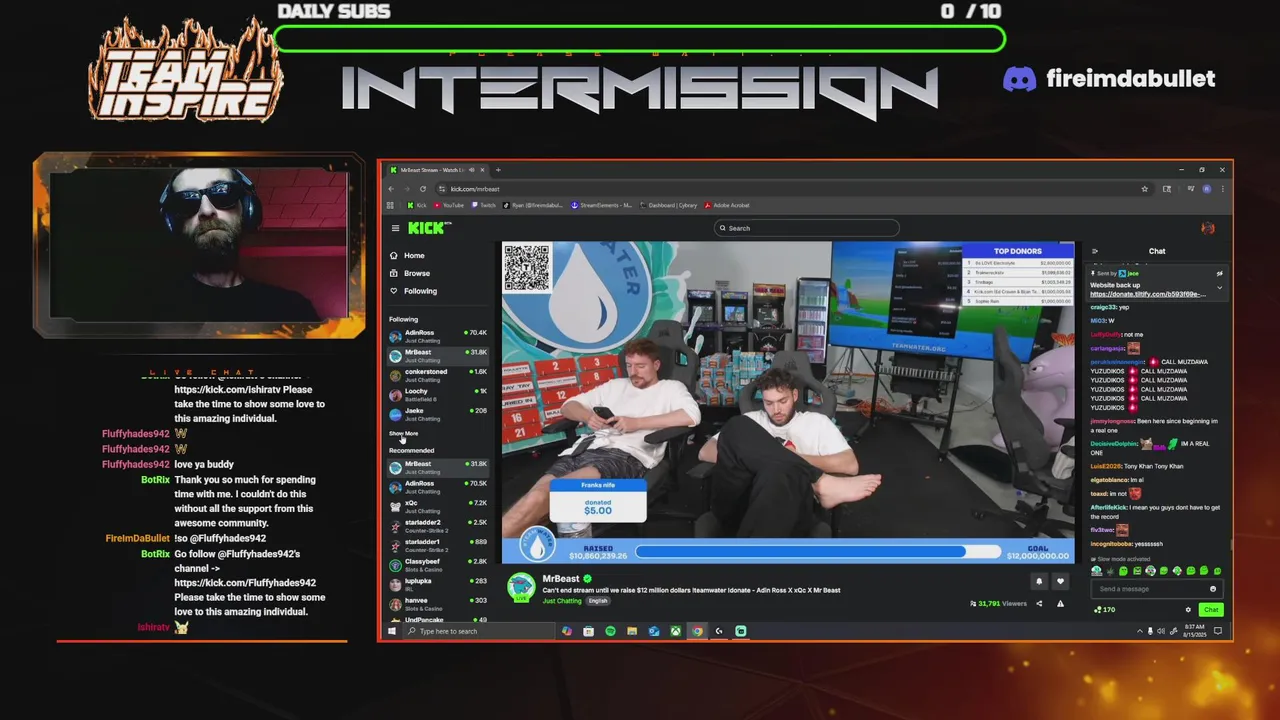Open chat settings gear icon
This screenshot has height=720, width=1280.
1188,609
